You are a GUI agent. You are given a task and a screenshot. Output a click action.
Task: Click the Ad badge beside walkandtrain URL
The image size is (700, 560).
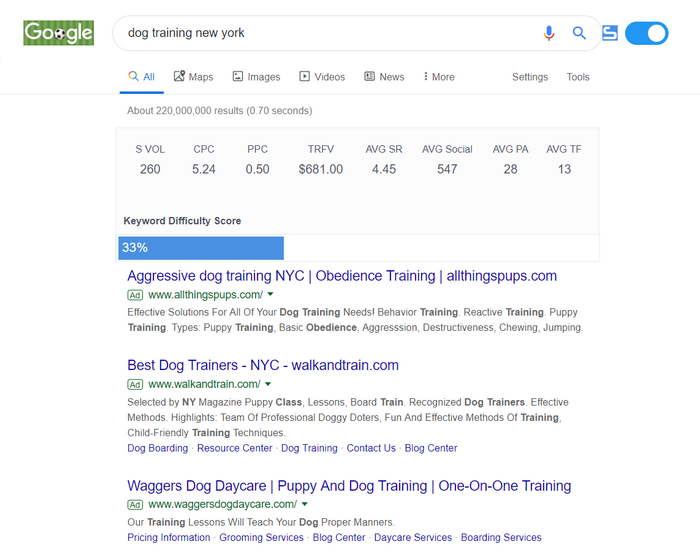[135, 384]
